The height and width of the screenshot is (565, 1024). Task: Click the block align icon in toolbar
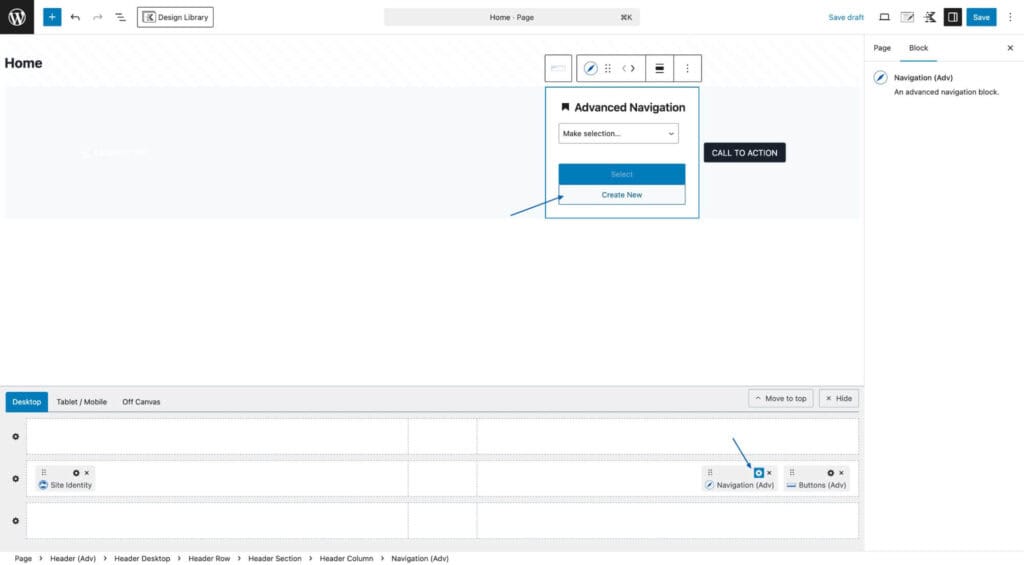click(x=659, y=68)
